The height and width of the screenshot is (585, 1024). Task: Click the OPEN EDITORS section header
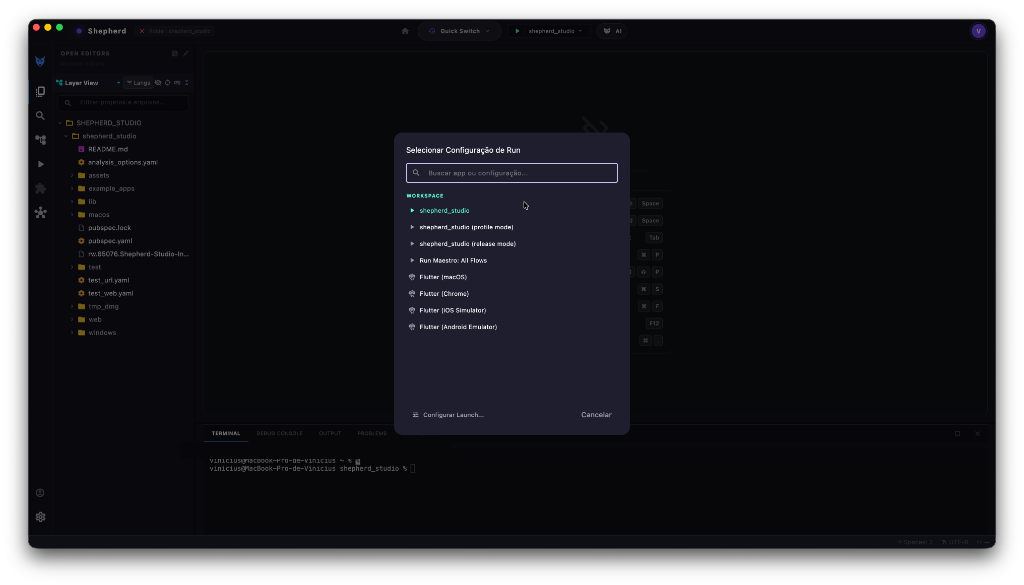85,54
